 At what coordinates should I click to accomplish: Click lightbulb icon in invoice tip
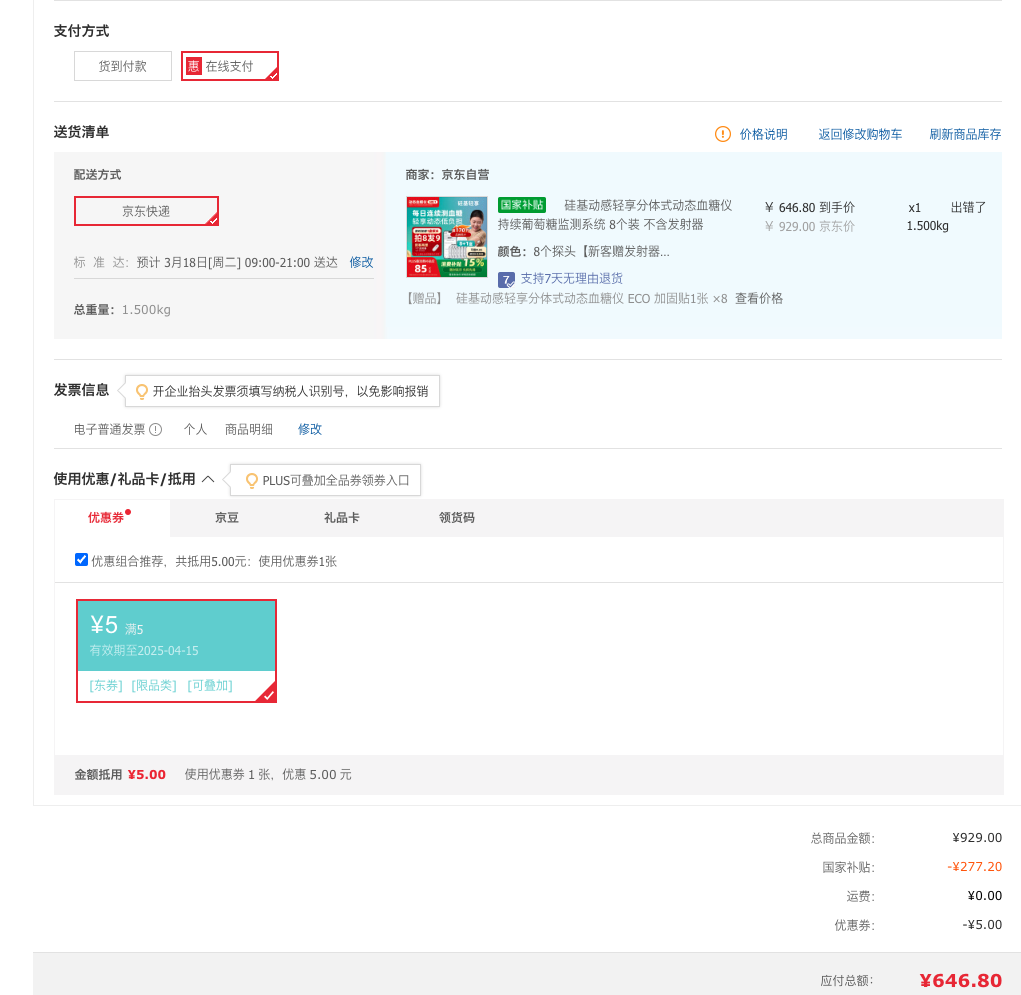point(141,391)
